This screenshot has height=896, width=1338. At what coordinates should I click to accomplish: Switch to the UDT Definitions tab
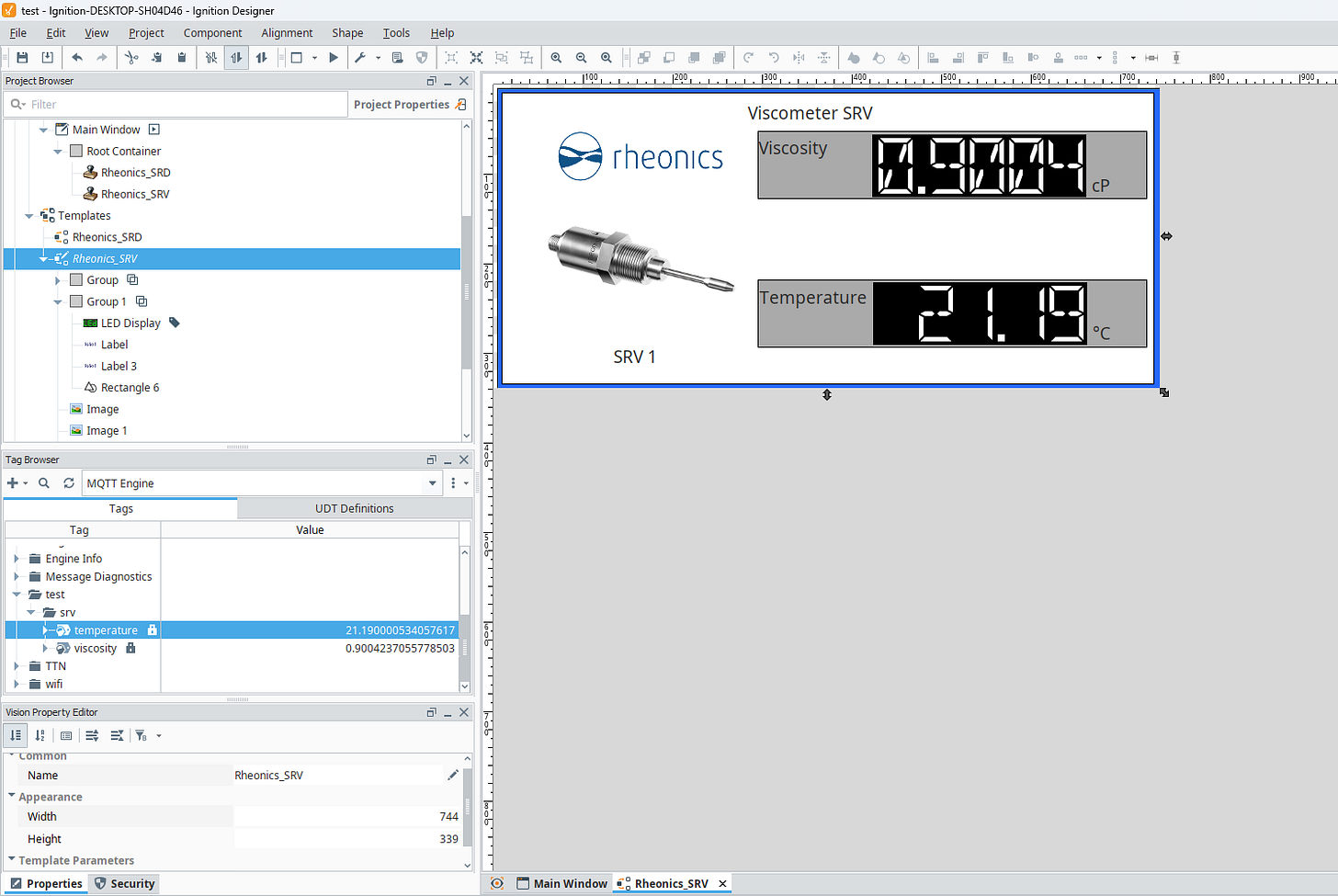[x=355, y=508]
